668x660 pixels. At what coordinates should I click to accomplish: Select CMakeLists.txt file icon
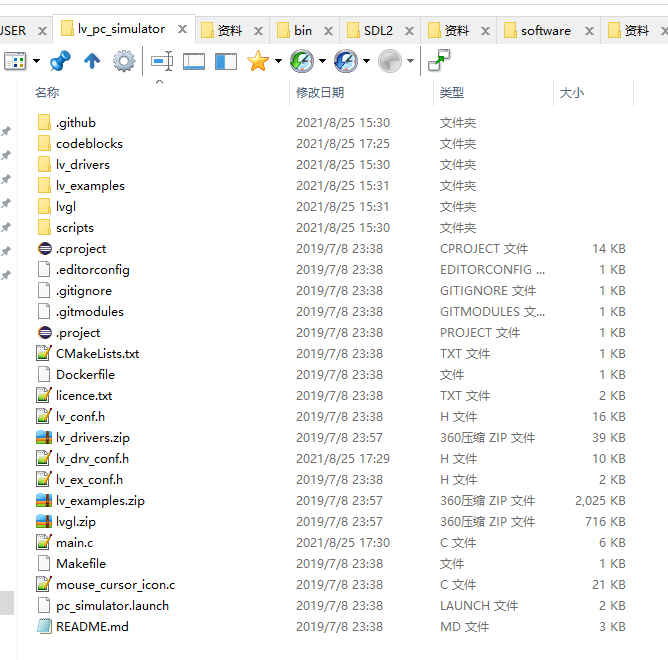[44, 354]
